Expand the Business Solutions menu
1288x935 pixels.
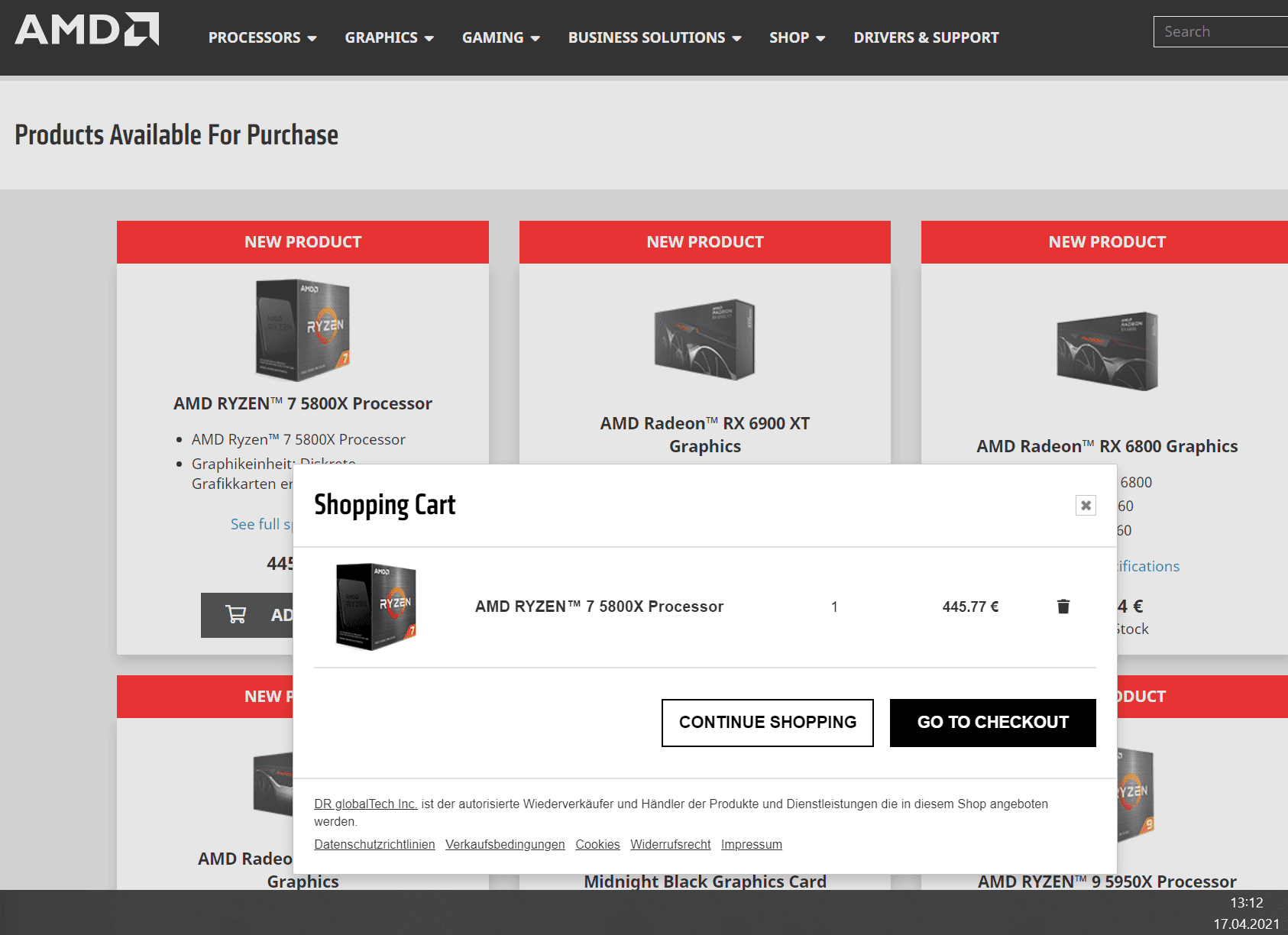655,37
